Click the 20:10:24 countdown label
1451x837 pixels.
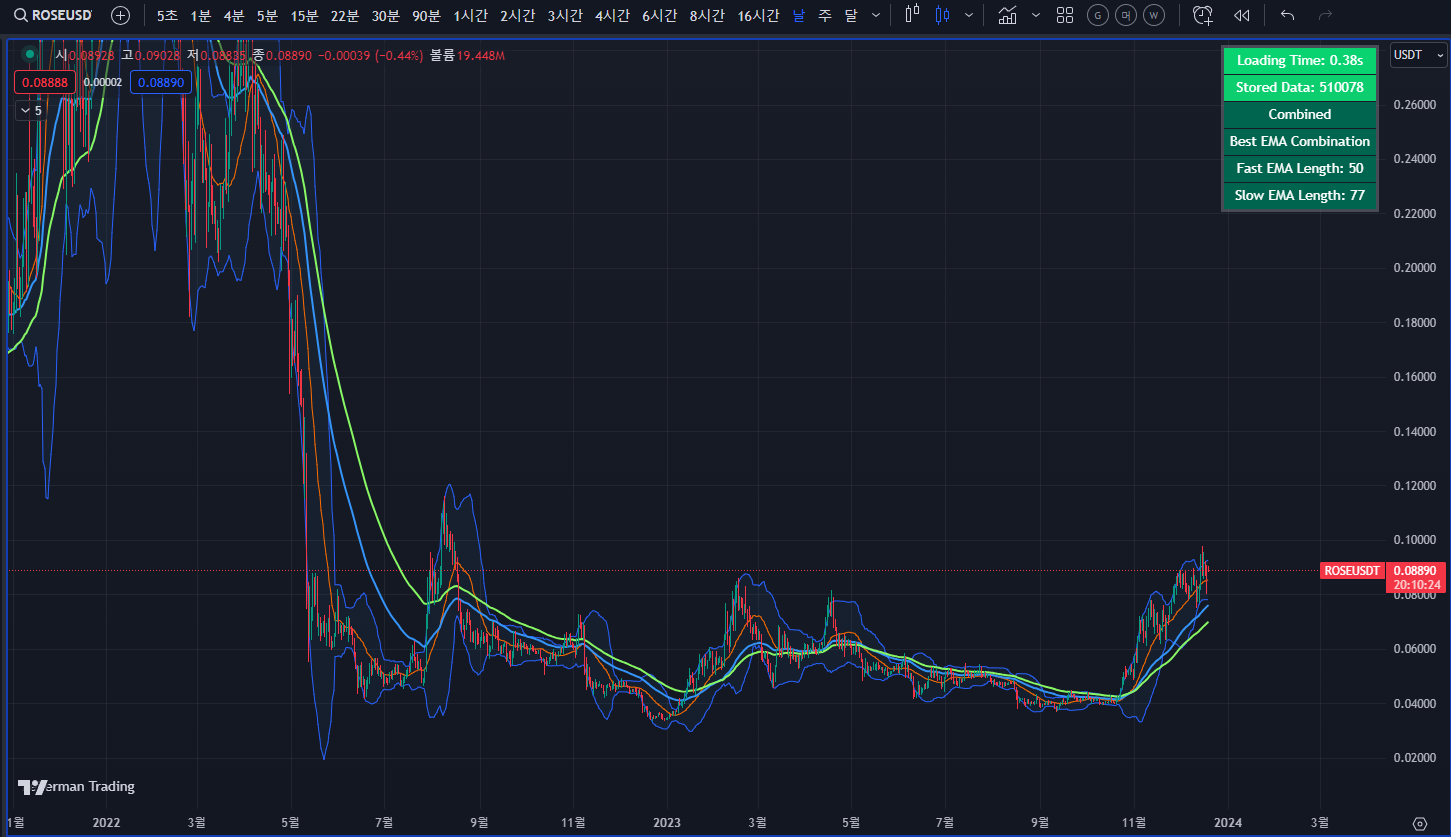click(1415, 585)
